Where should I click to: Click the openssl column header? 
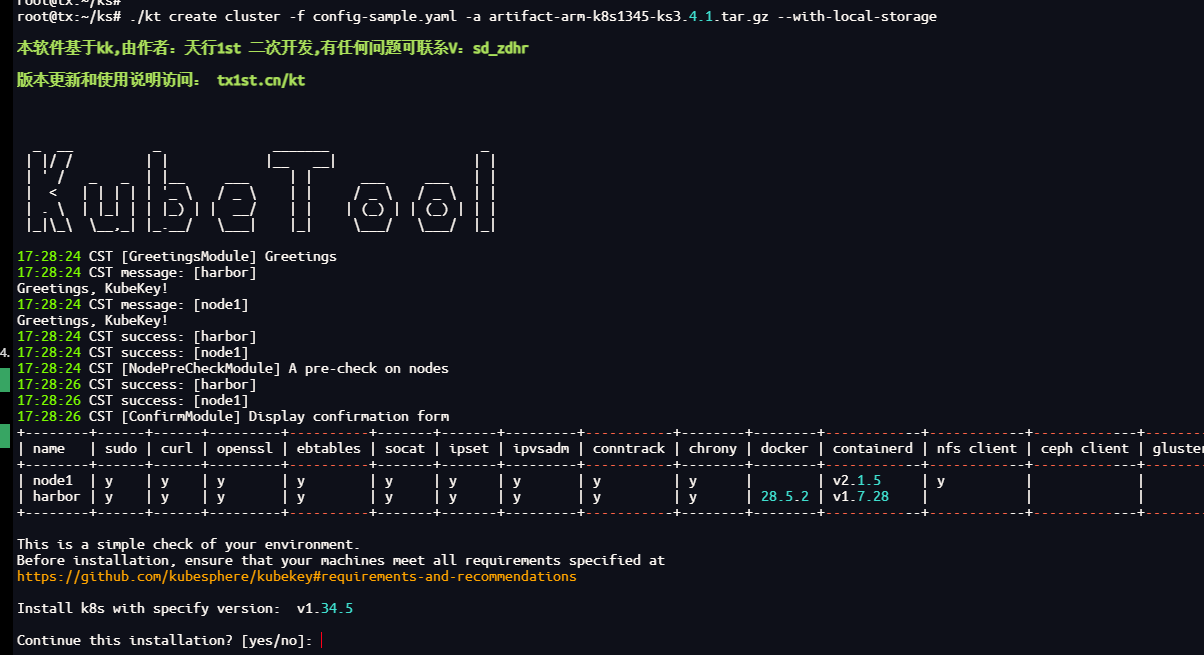pyautogui.click(x=245, y=448)
